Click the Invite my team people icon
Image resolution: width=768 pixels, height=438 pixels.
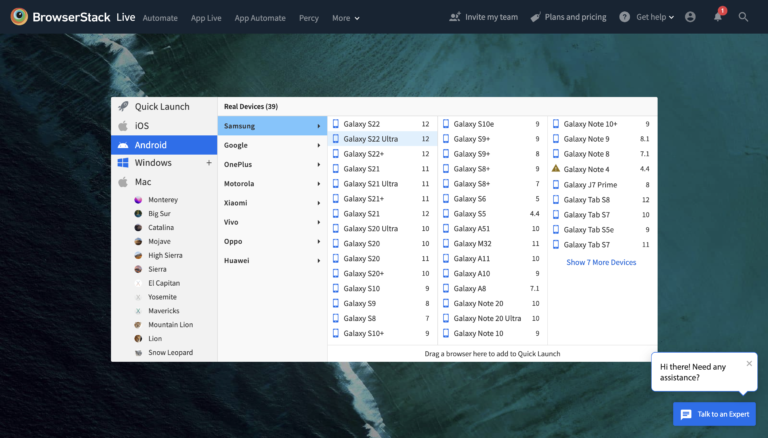[x=455, y=17]
